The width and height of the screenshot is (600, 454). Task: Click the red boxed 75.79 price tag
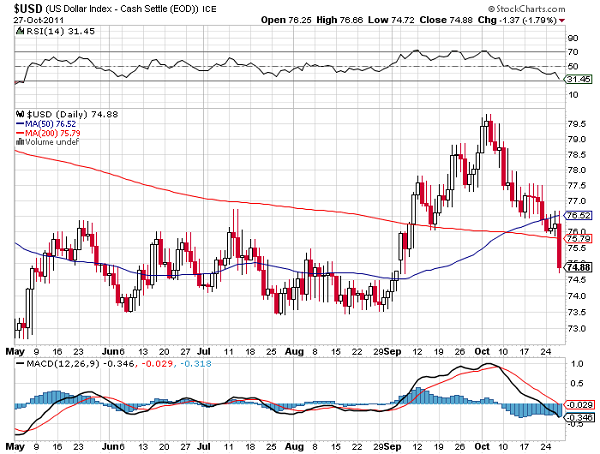tap(579, 239)
